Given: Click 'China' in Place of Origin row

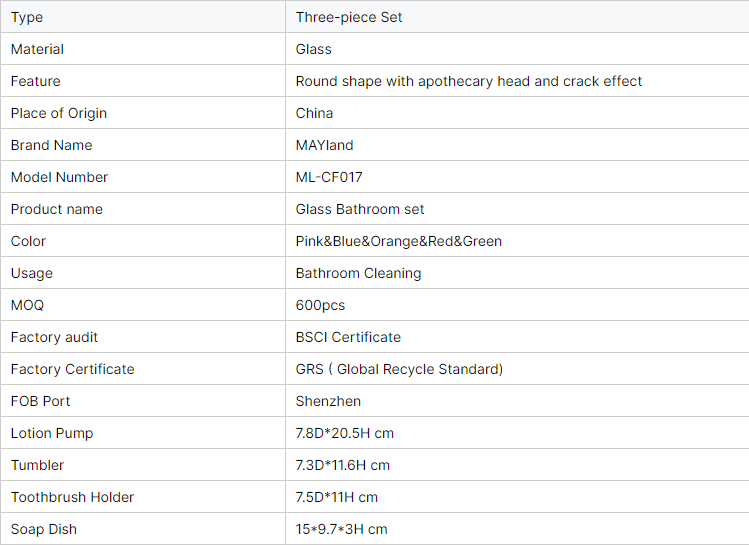Looking at the screenshot, I should pos(315,113).
